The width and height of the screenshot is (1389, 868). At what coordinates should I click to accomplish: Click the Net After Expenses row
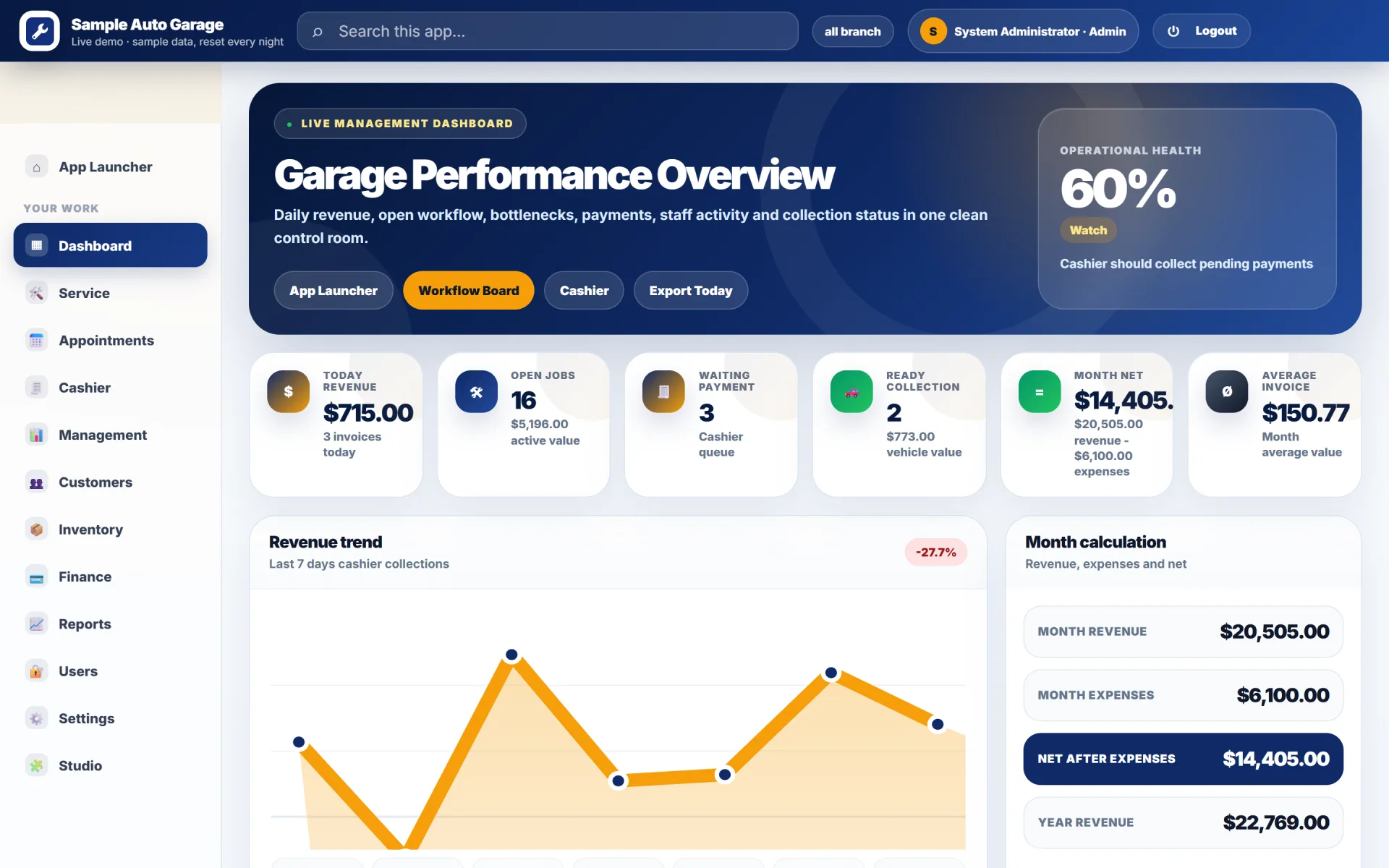tap(1183, 759)
